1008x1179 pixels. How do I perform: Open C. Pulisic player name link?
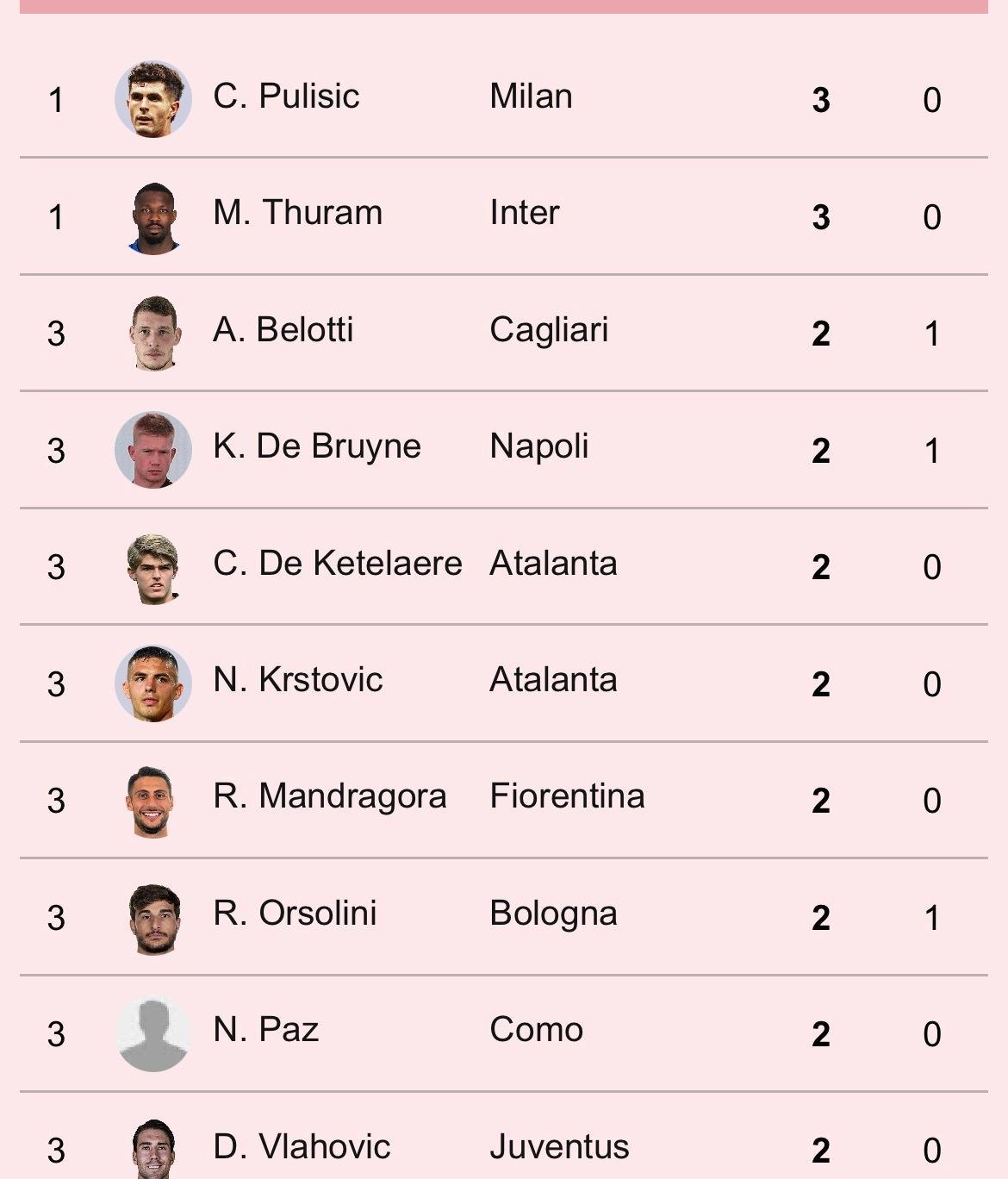286,96
